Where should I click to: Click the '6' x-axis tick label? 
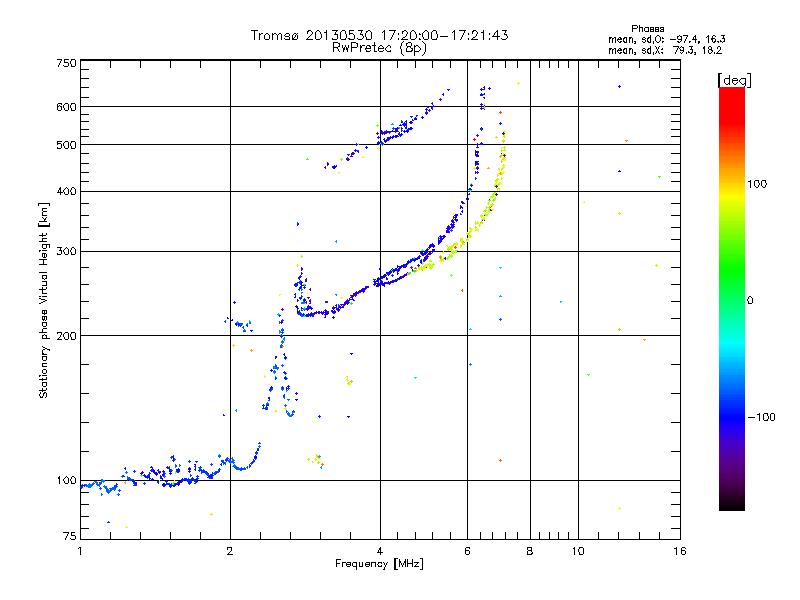tap(467, 551)
